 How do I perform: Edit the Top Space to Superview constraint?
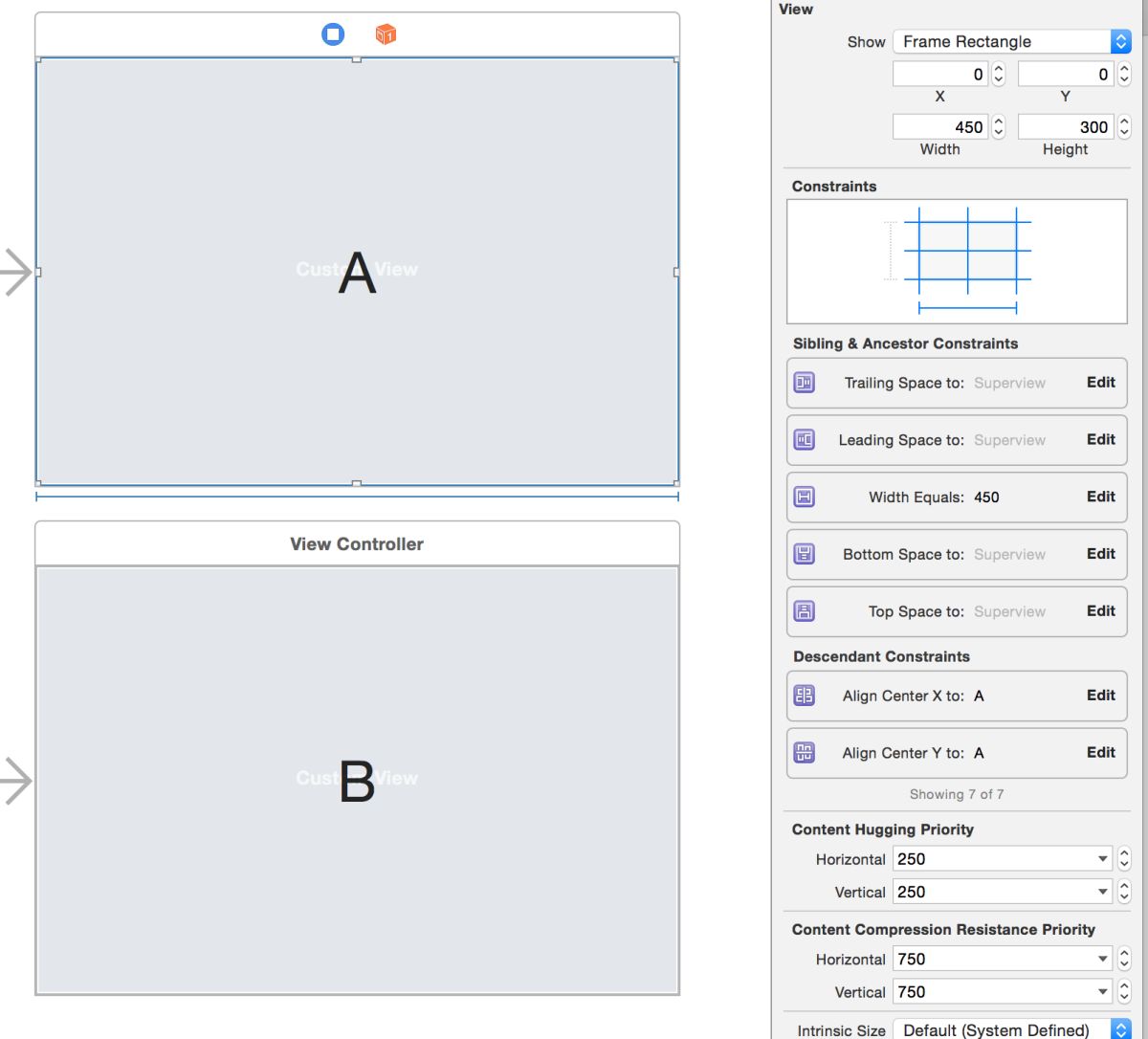1100,611
